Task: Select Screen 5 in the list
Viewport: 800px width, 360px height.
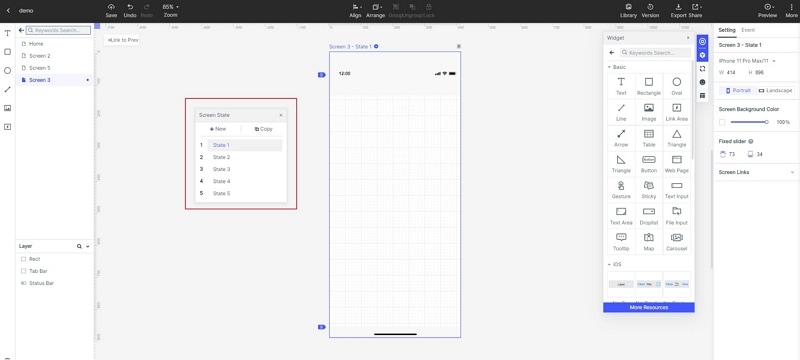Action: [x=55, y=68]
